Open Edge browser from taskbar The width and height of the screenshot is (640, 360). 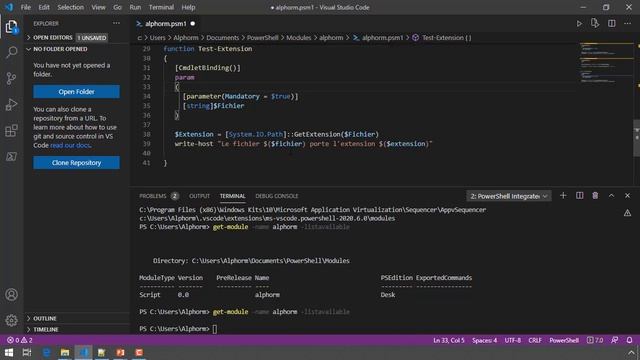pos(46,352)
